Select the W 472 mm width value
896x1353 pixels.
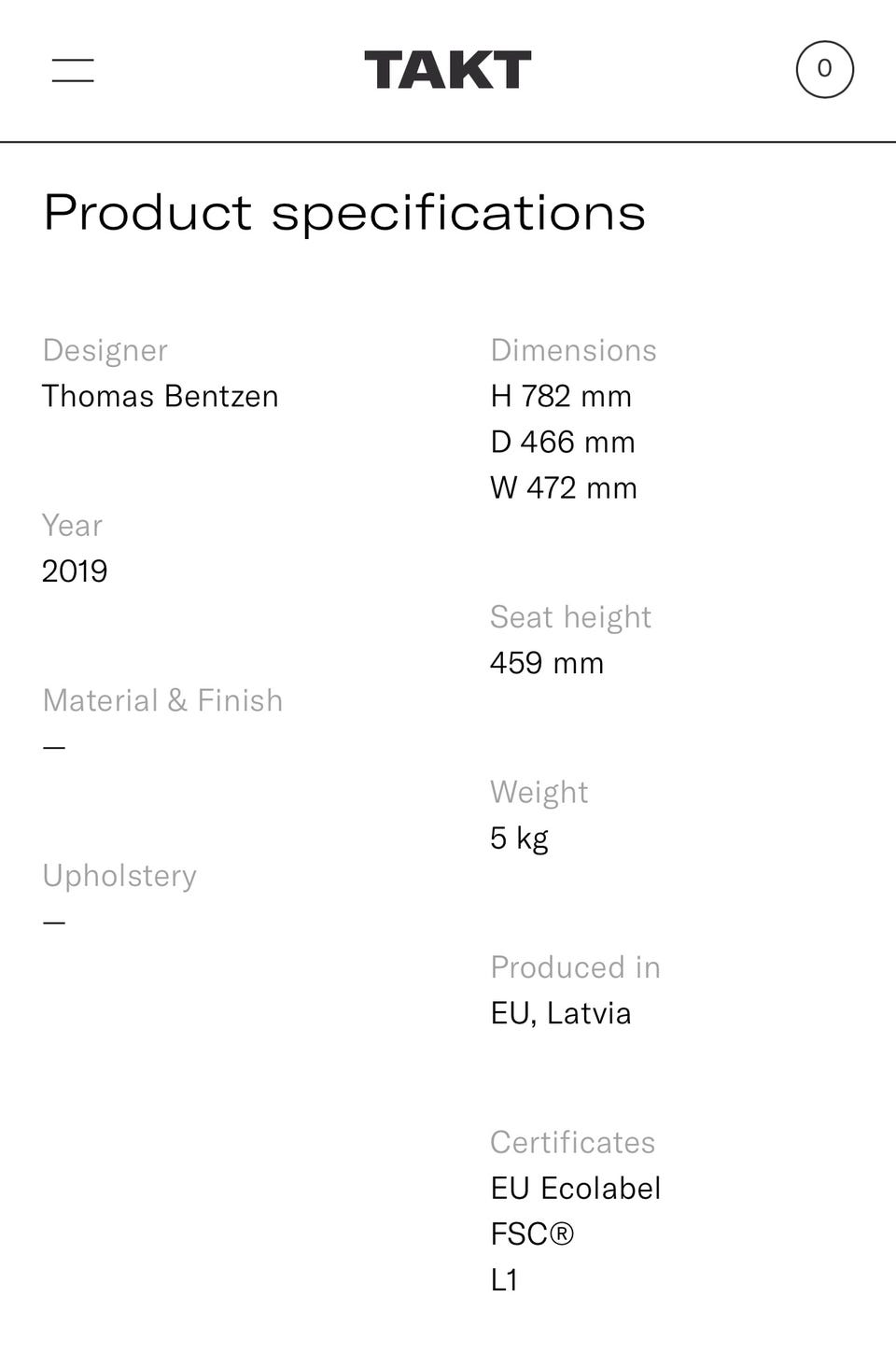(564, 487)
